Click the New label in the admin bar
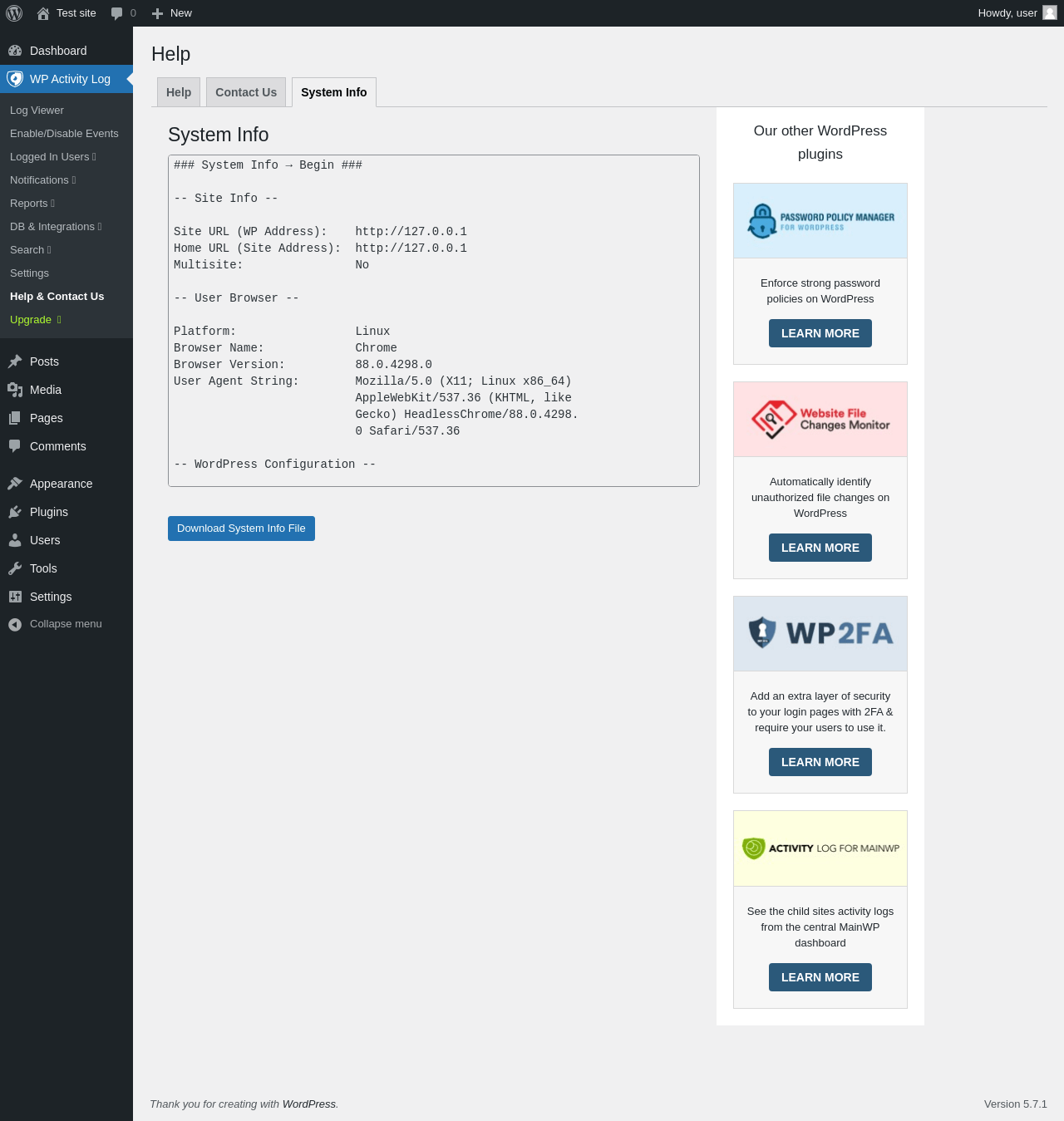The height and width of the screenshot is (1121, 1064). pos(181,13)
